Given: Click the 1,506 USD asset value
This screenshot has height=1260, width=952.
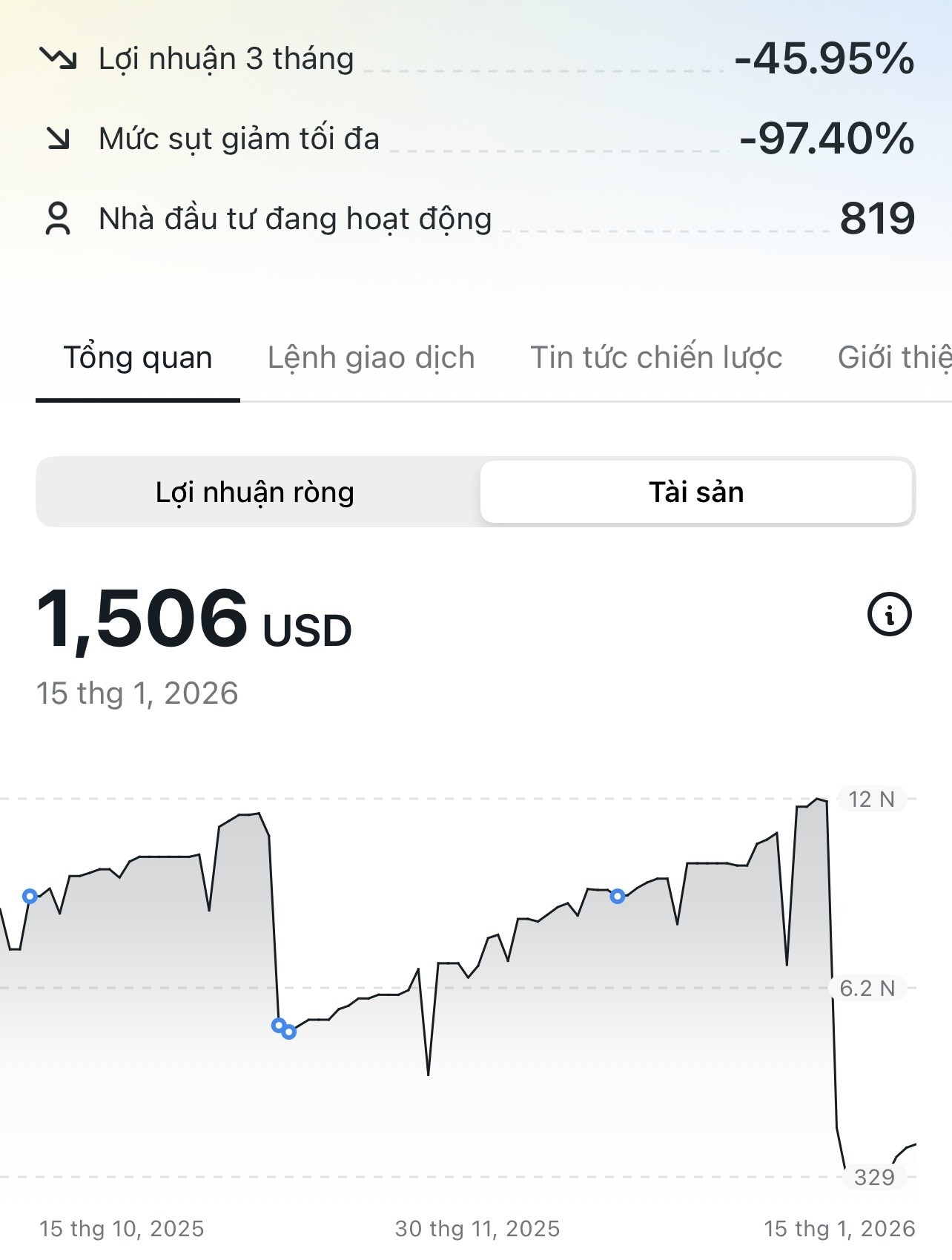Looking at the screenshot, I should coord(194,619).
